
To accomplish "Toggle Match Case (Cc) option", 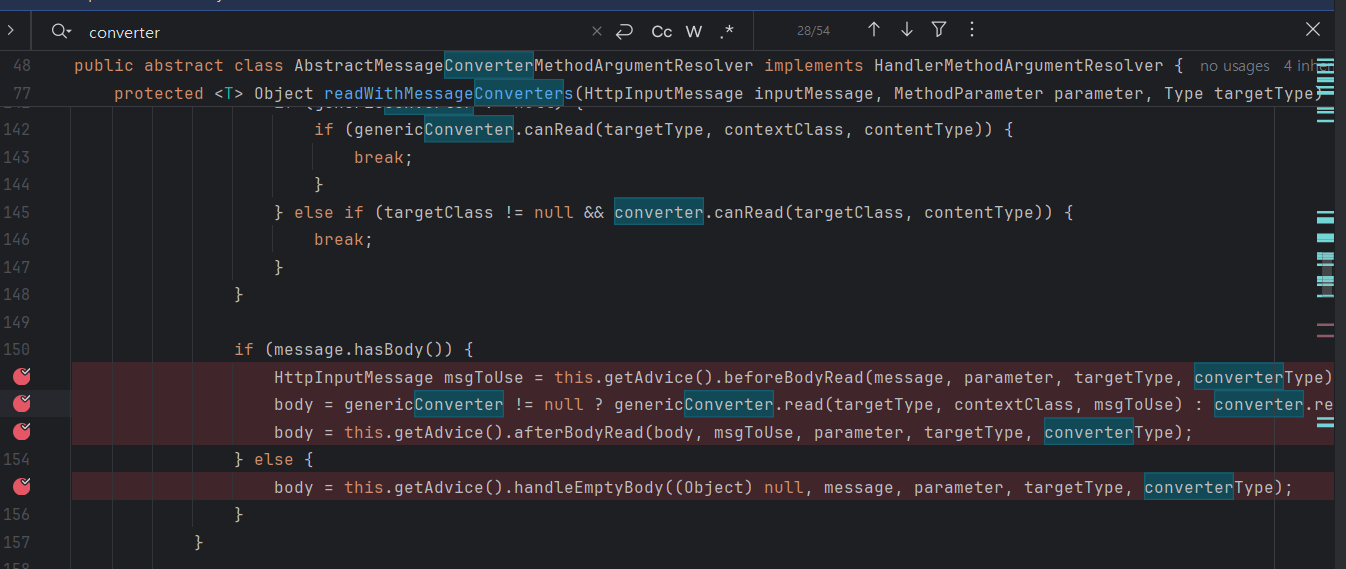I will [x=661, y=31].
